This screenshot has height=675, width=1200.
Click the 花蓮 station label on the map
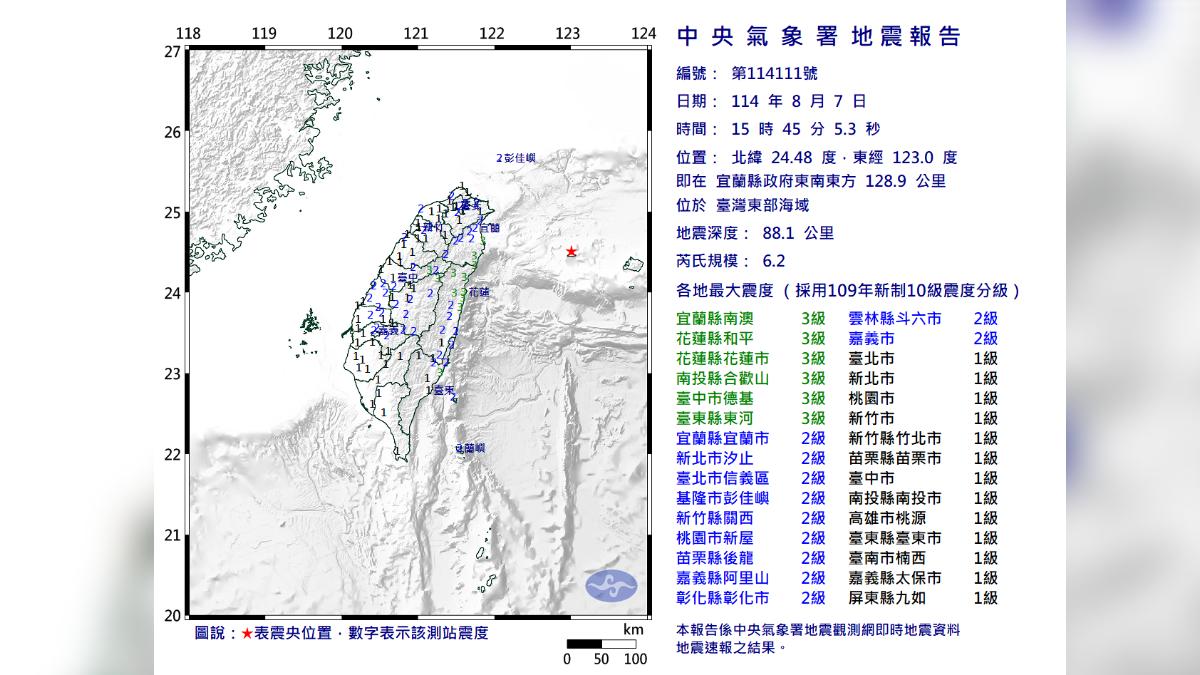pos(478,293)
